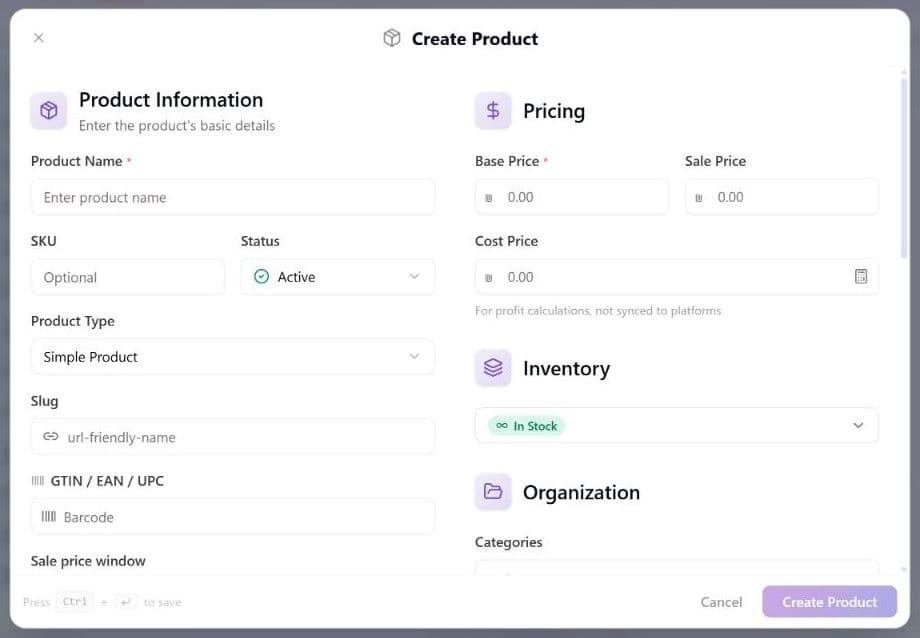Image resolution: width=920 pixels, height=638 pixels.
Task: Click the 'Organization' section heading
Action: coord(581,492)
